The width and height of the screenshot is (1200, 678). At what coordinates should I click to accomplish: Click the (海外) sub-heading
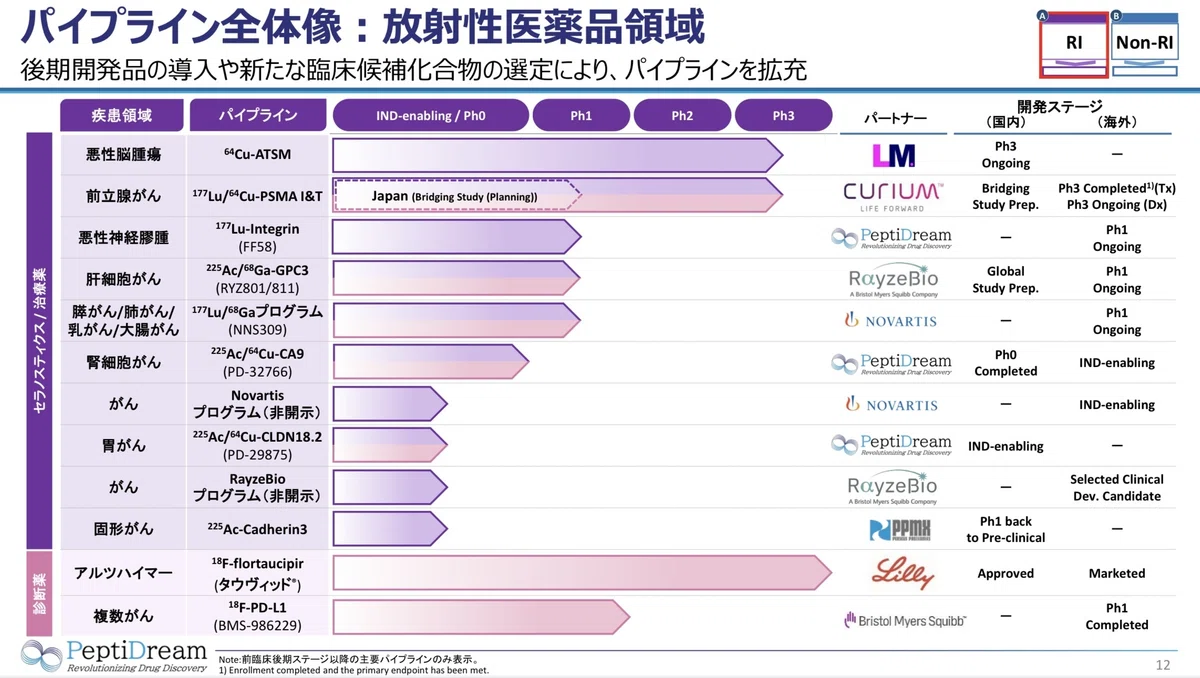(x=1116, y=122)
